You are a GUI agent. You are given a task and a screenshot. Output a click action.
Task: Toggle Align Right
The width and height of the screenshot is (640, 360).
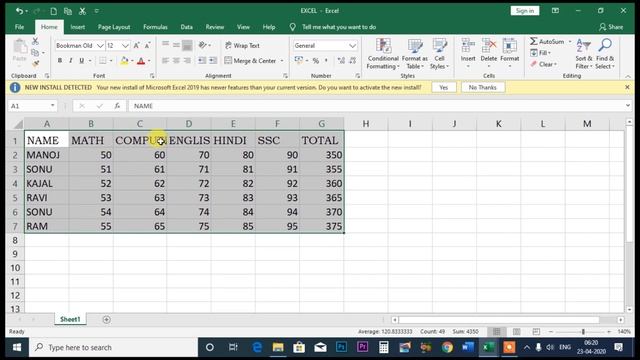click(x=187, y=60)
